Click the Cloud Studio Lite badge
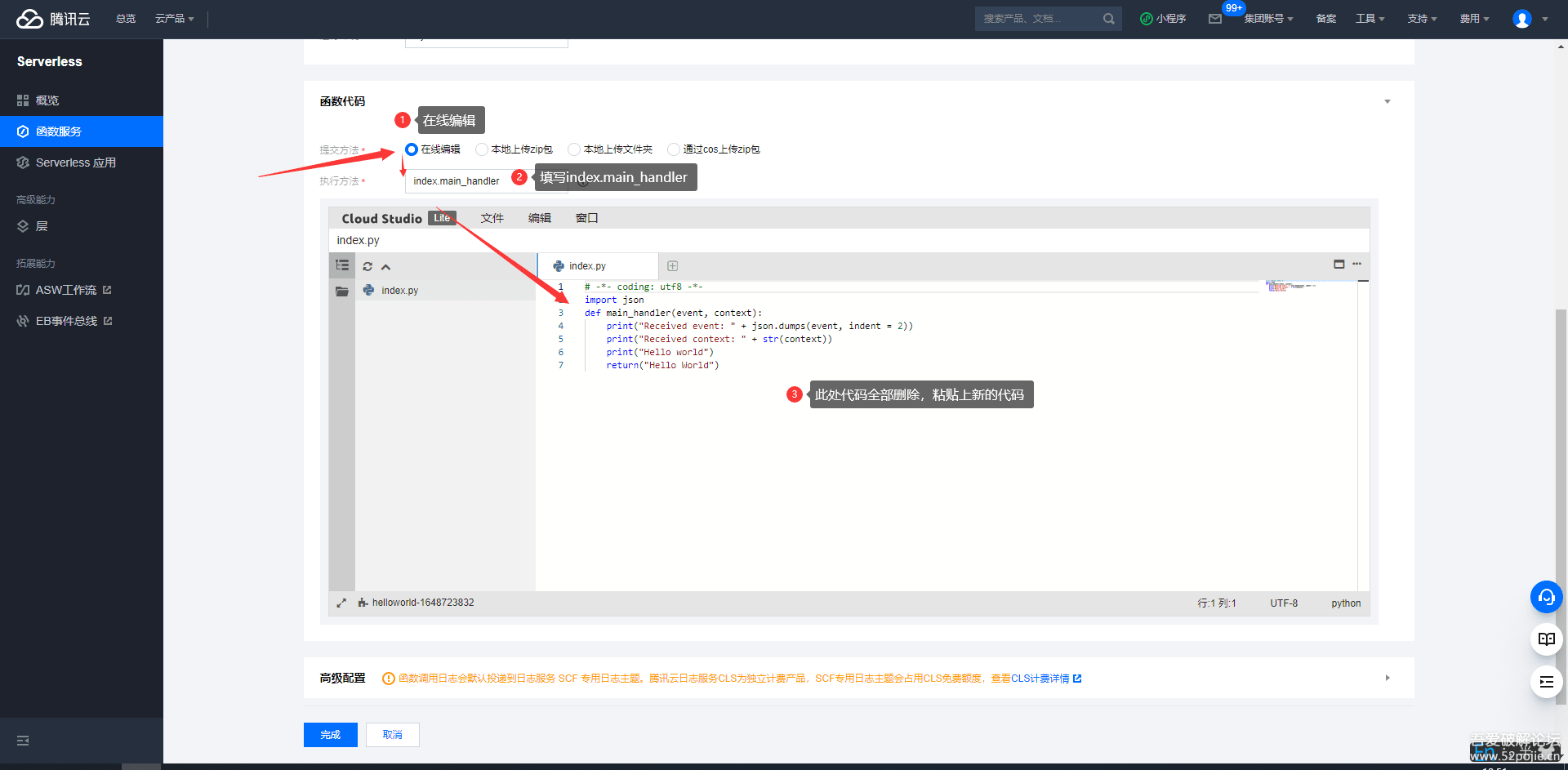1568x770 pixels. coord(442,218)
